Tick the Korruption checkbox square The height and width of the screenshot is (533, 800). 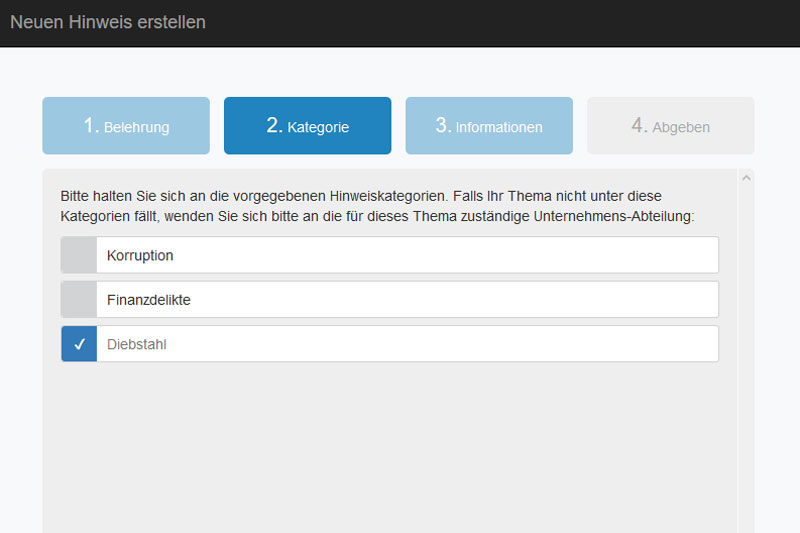pos(79,255)
